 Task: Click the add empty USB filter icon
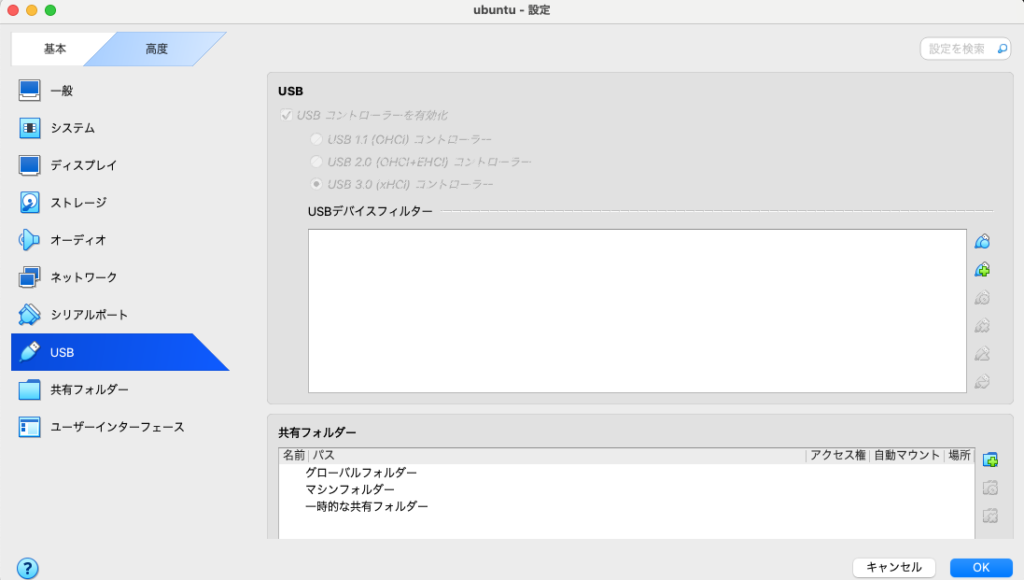(982, 242)
